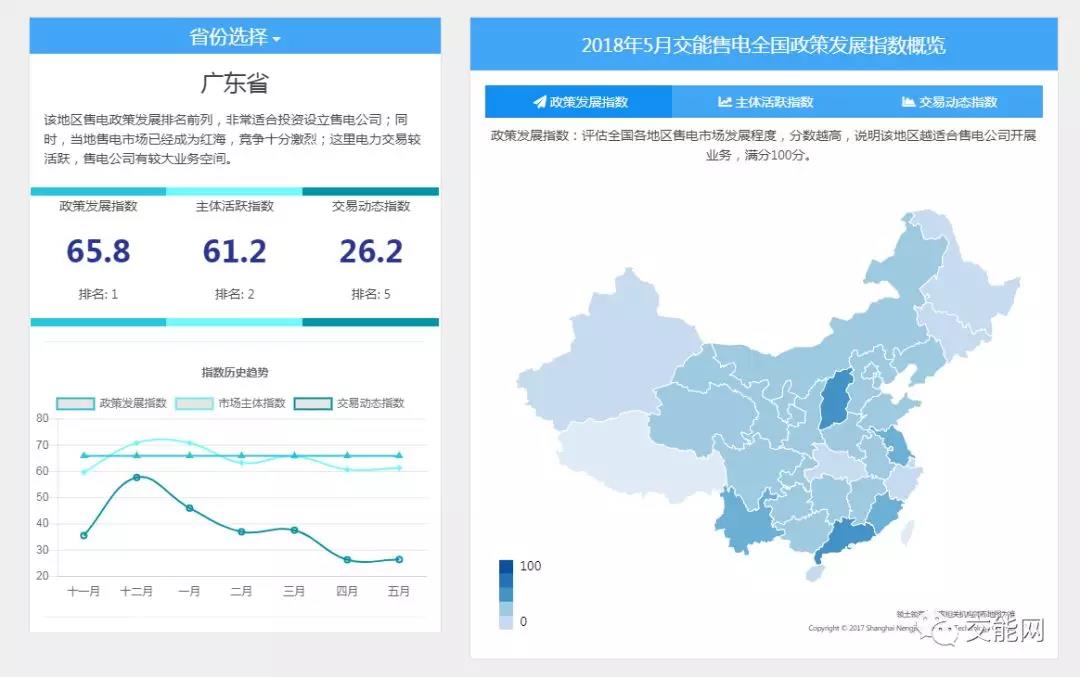Click the line chart icon on 主体活跃指数 tab
This screenshot has width=1080, height=677.
pyautogui.click(x=725, y=102)
